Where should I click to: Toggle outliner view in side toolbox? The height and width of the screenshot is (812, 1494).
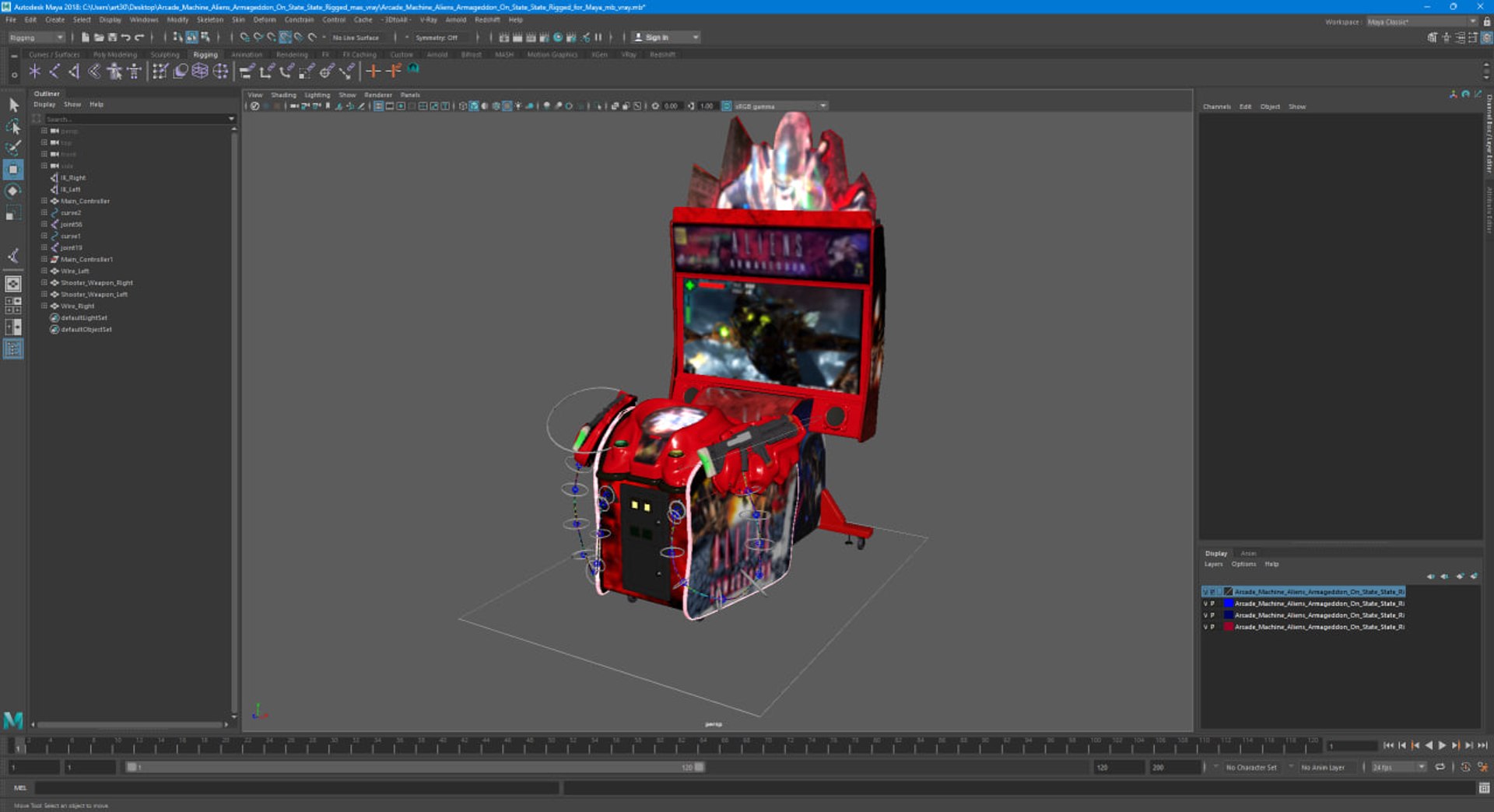[13, 349]
